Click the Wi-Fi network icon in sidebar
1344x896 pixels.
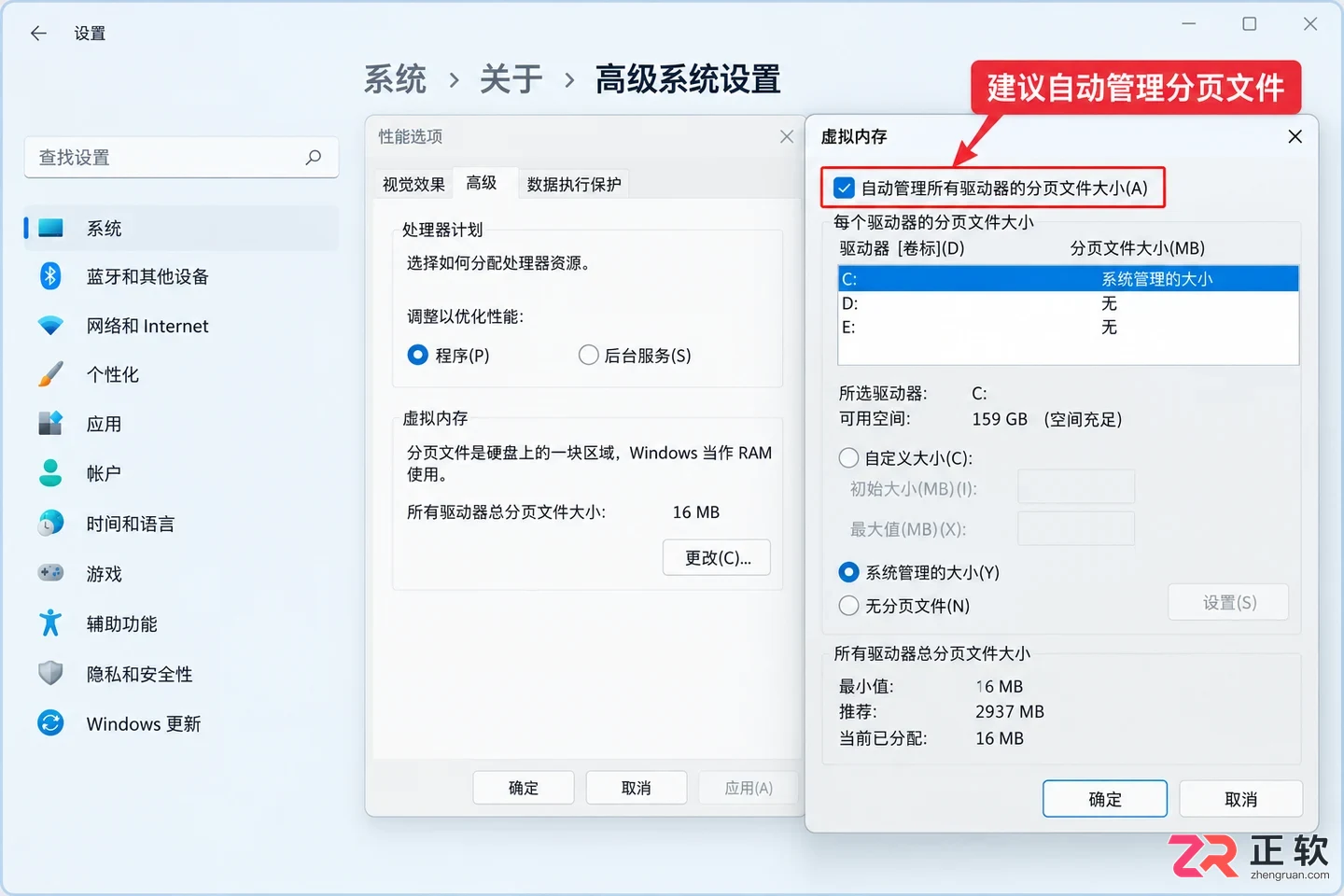coord(50,326)
